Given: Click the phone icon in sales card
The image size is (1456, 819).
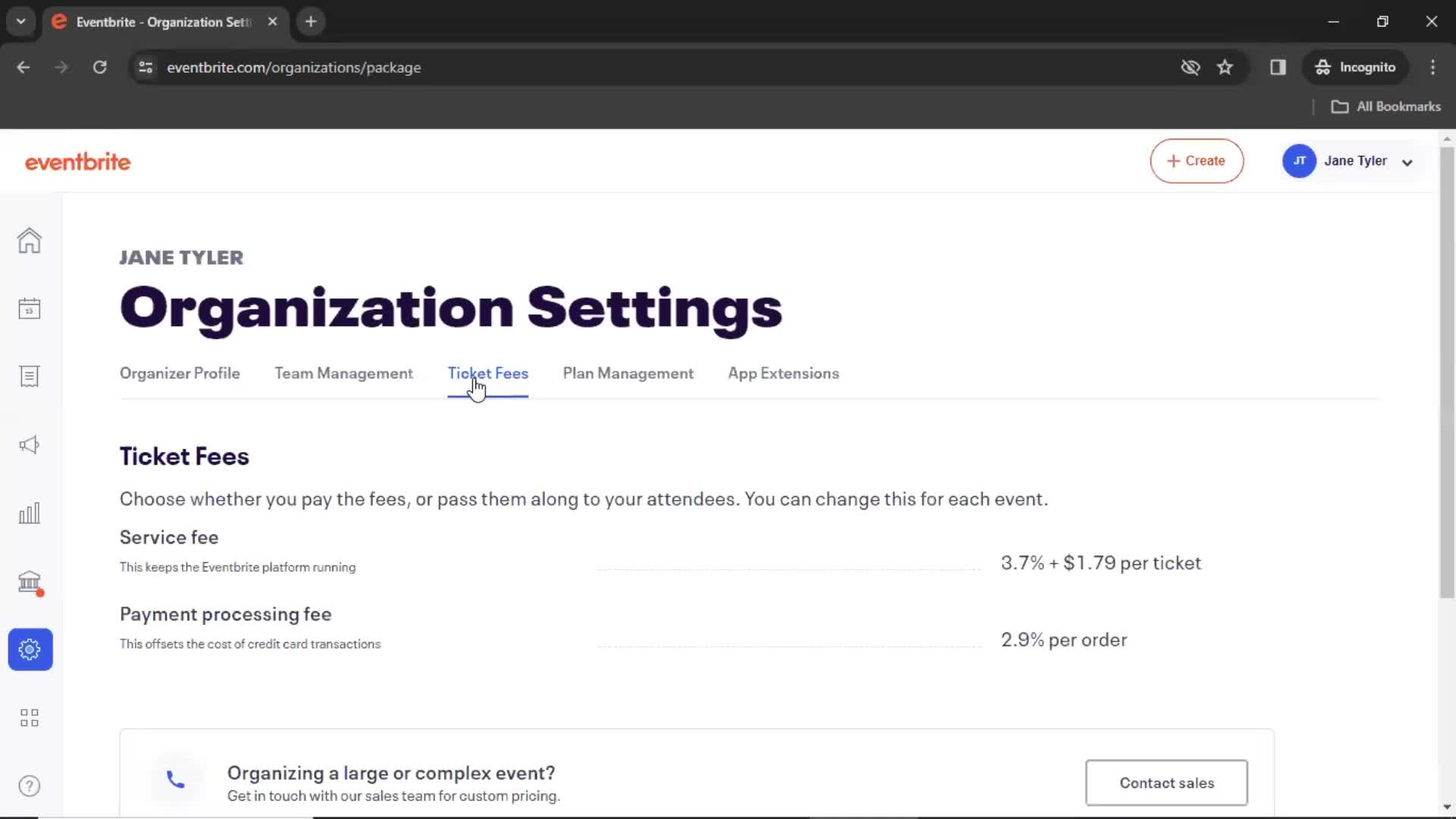Looking at the screenshot, I should coord(175,780).
